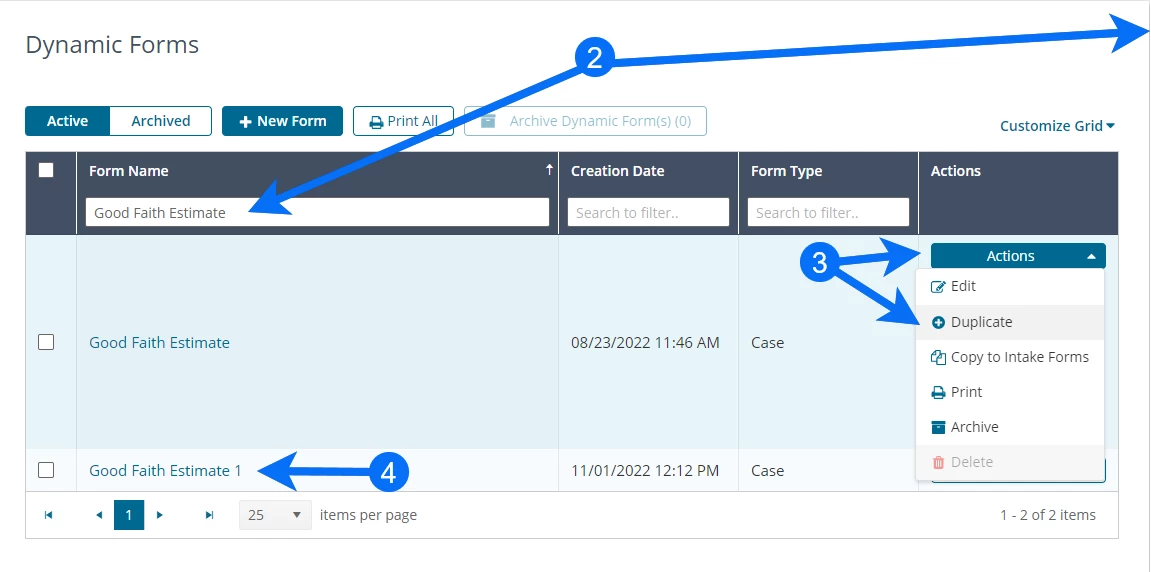Go to the previous page of results
The image size is (1151, 572).
(99, 515)
